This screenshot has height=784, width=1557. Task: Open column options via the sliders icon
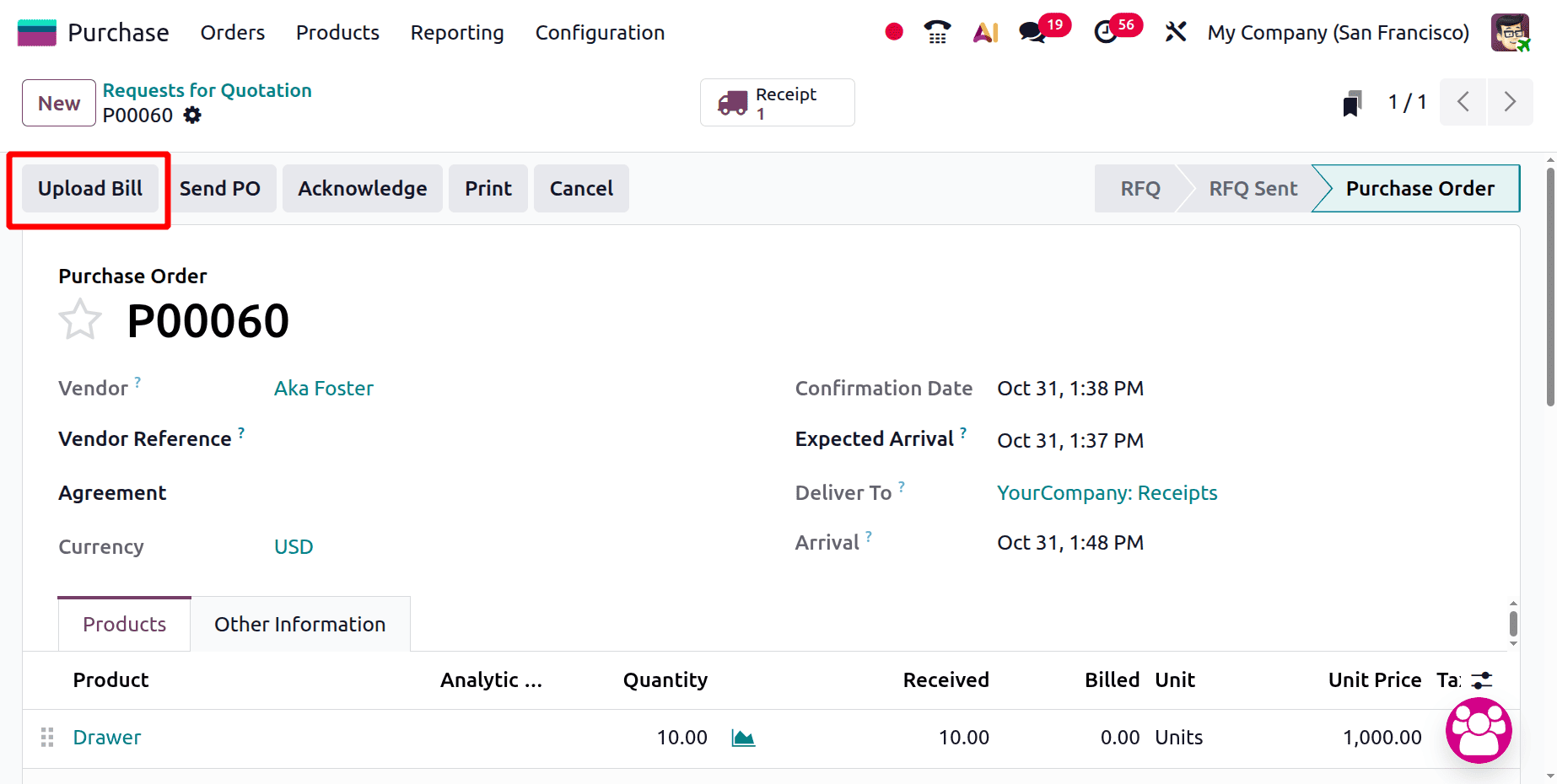1482,679
